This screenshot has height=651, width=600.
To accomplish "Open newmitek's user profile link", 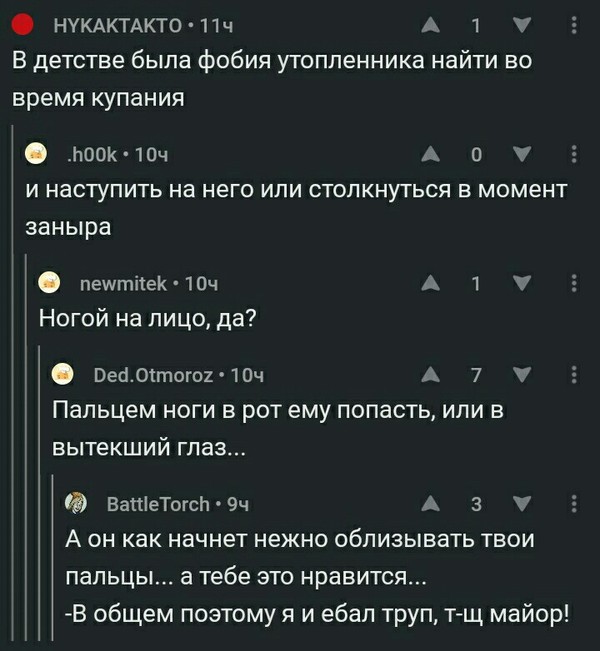I will (x=120, y=284).
